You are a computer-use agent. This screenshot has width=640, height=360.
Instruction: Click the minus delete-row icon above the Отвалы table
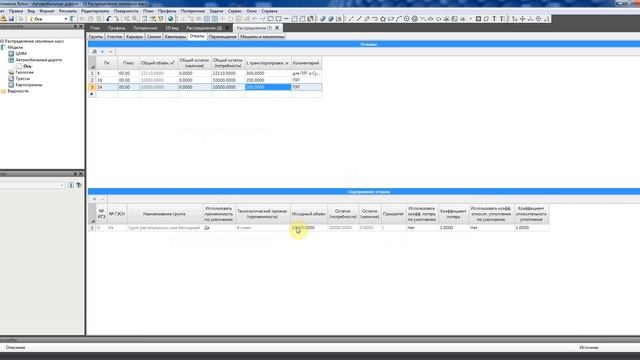(110, 52)
